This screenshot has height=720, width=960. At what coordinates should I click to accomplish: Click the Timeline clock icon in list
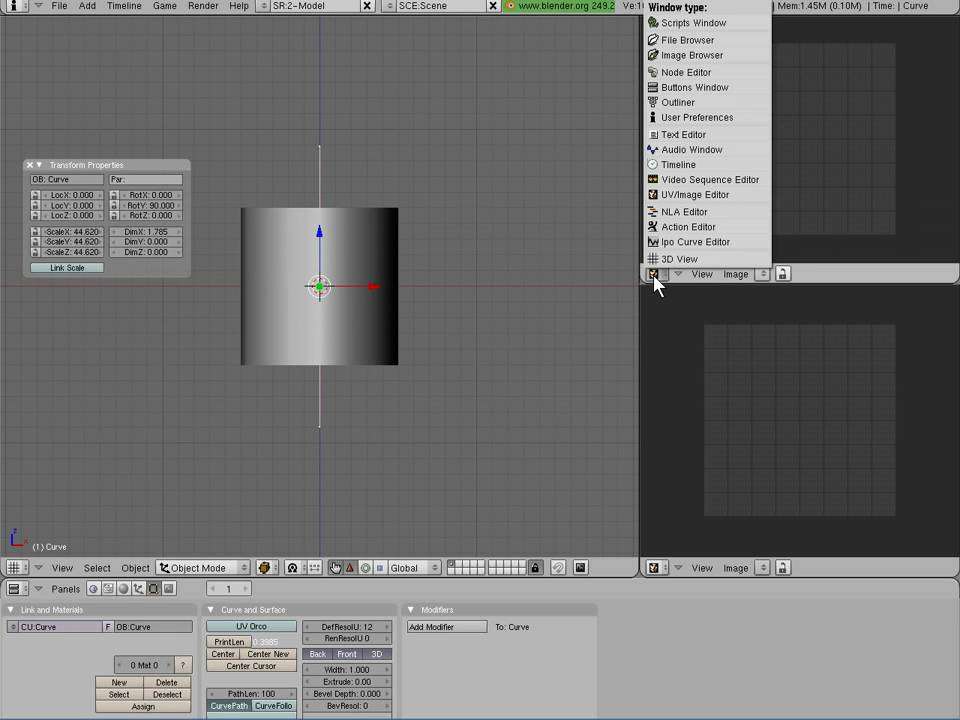(653, 165)
